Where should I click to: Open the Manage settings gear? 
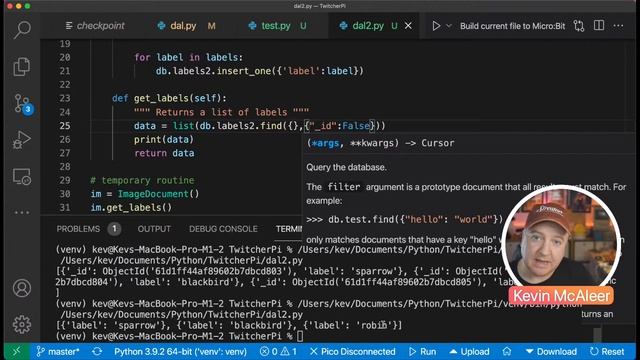(22, 324)
